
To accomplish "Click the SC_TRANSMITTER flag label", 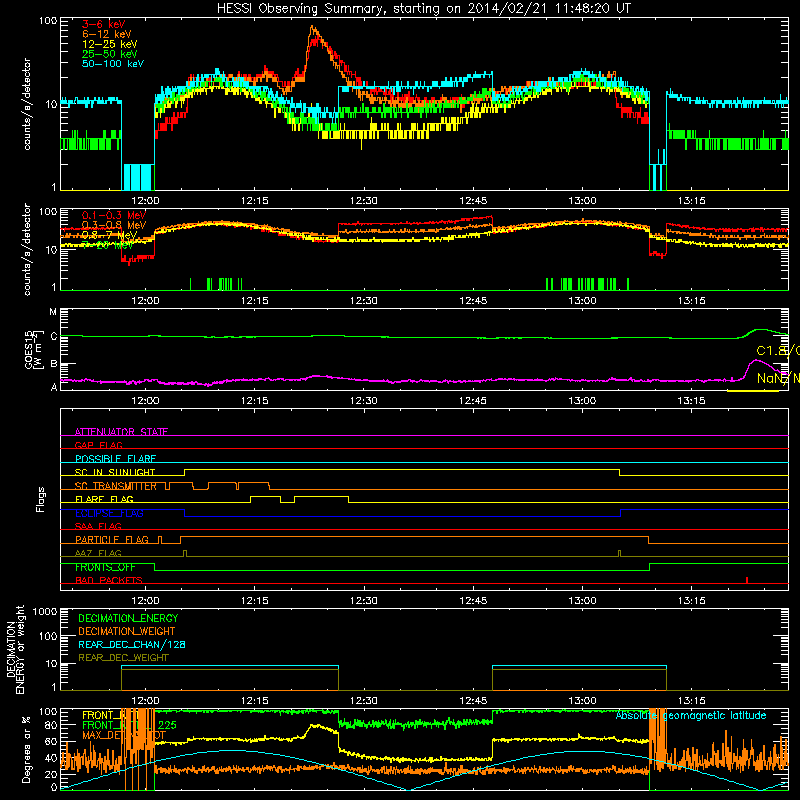I will pos(116,486).
